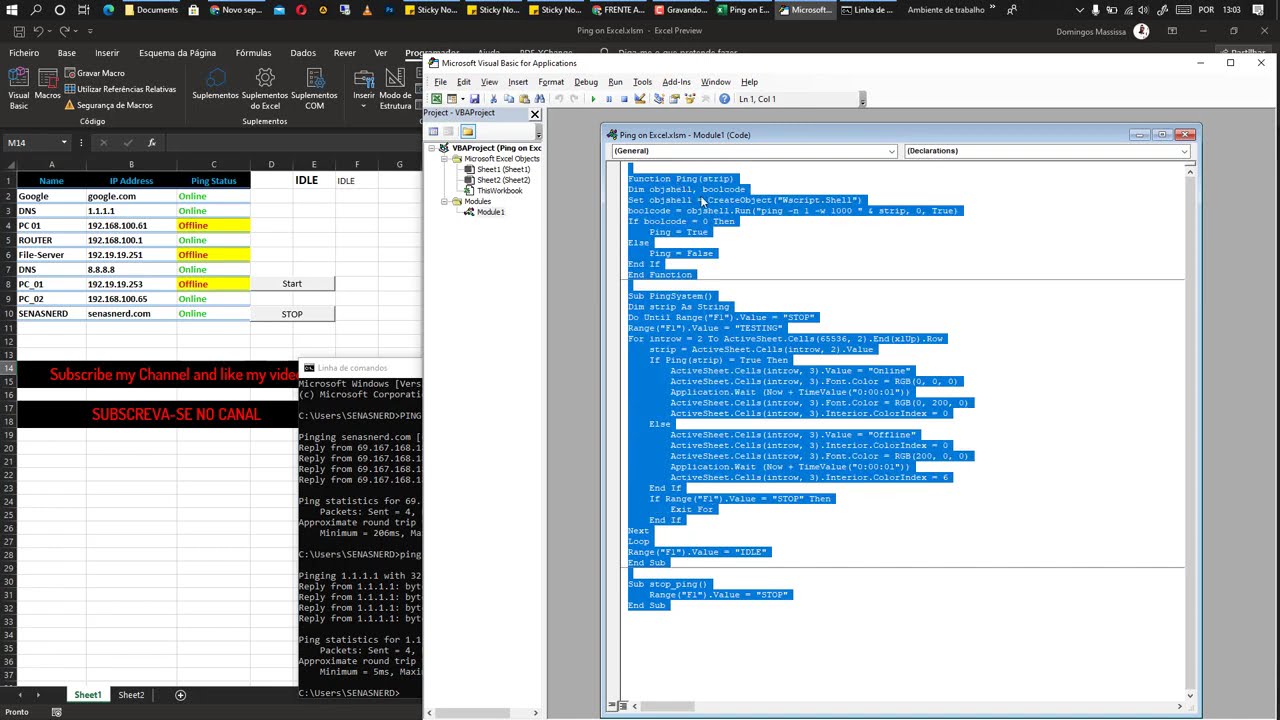1280x720 pixels.
Task: Open VBA Insert menu
Action: pyautogui.click(x=518, y=82)
